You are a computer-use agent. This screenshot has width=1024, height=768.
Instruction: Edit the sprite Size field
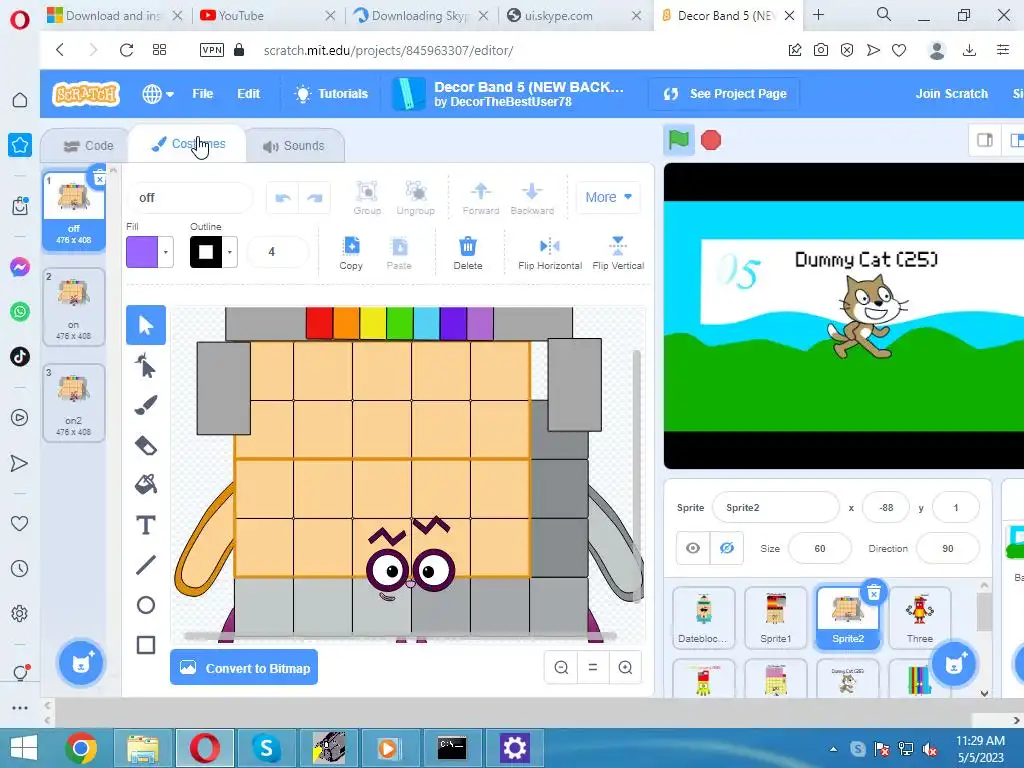820,549
